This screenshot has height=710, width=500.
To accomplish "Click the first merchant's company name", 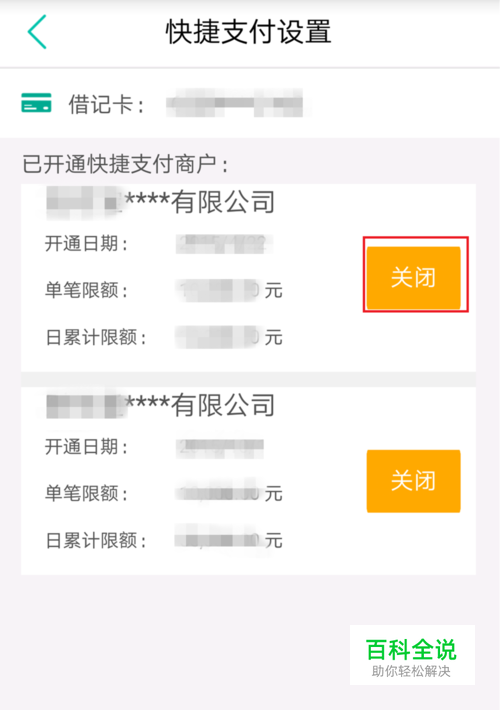I will 161,201.
